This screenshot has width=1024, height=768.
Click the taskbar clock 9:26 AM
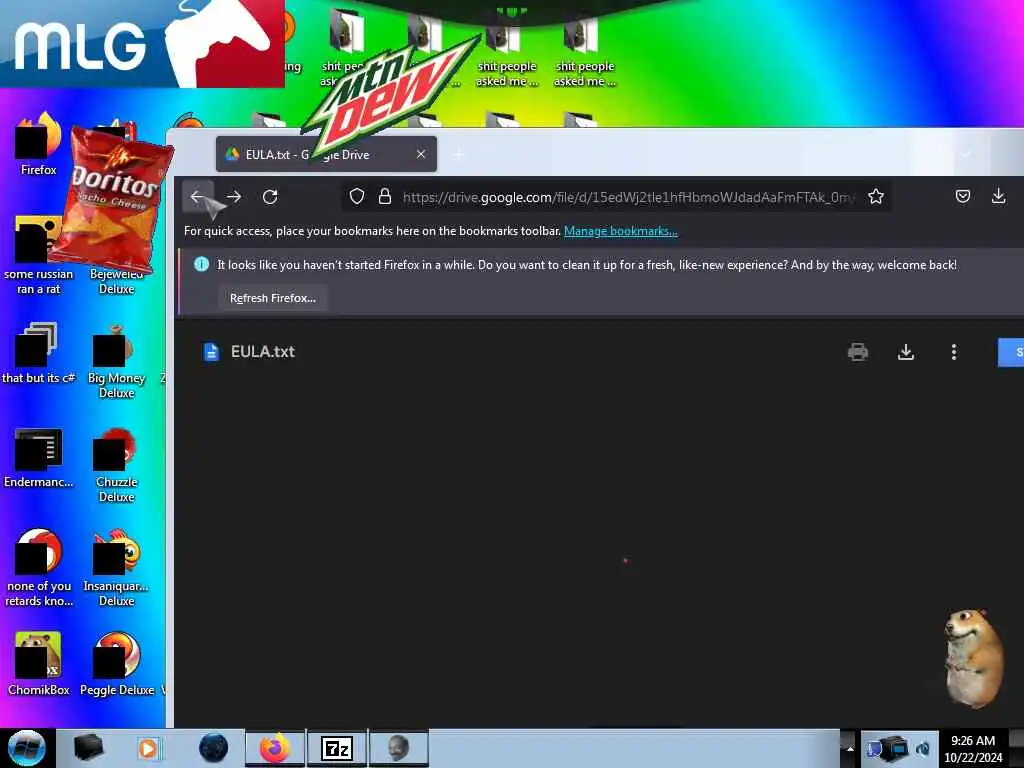(x=973, y=749)
